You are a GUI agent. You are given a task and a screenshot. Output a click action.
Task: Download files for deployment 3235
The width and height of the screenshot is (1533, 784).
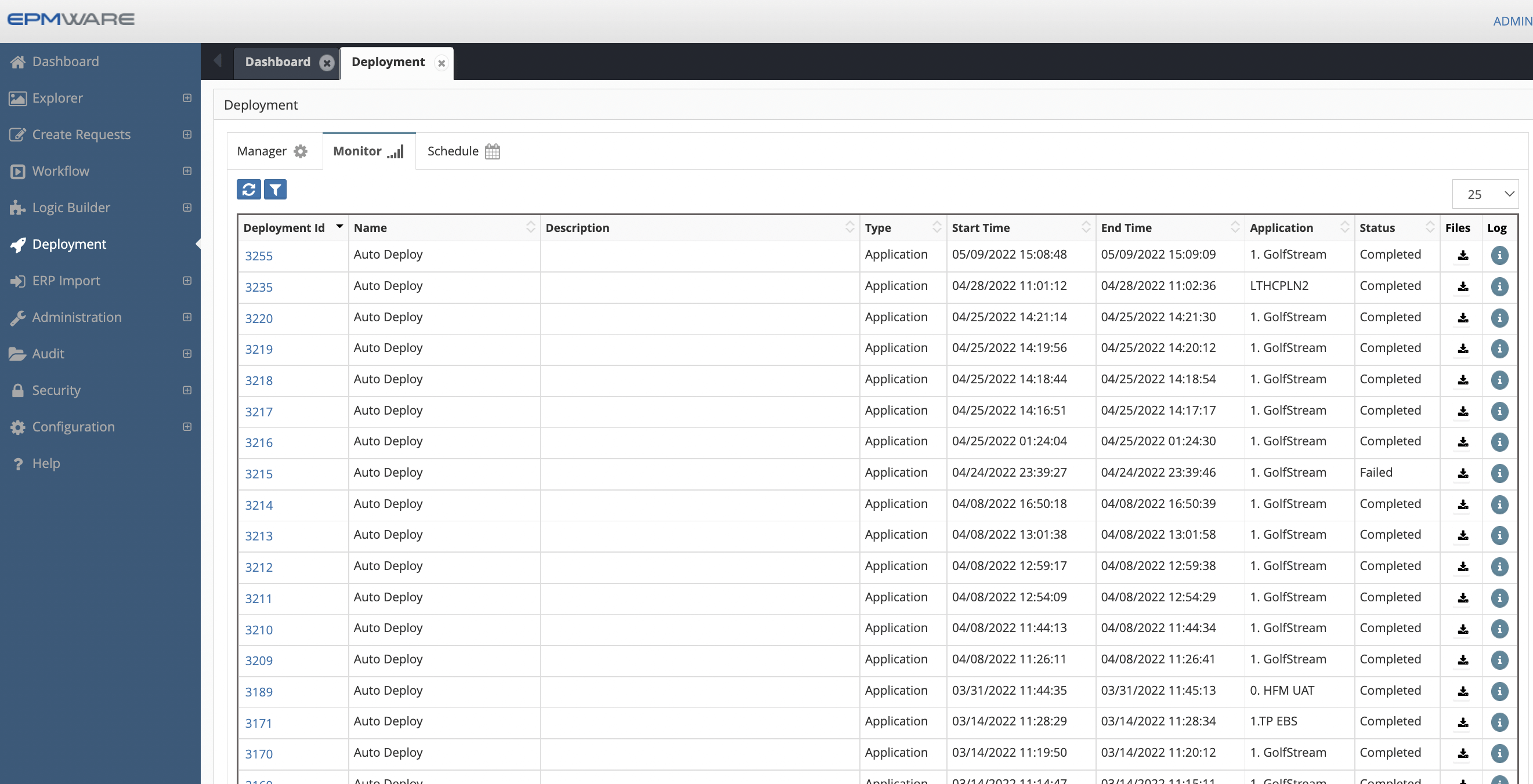[x=1462, y=287]
